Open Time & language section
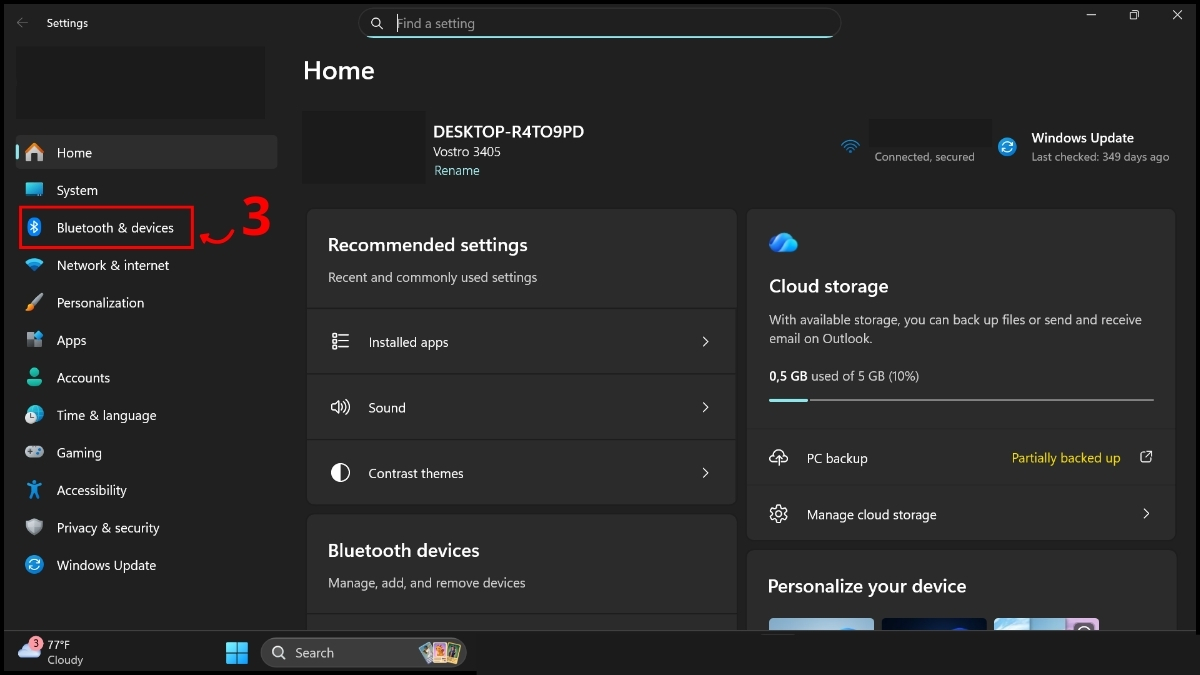 point(106,415)
